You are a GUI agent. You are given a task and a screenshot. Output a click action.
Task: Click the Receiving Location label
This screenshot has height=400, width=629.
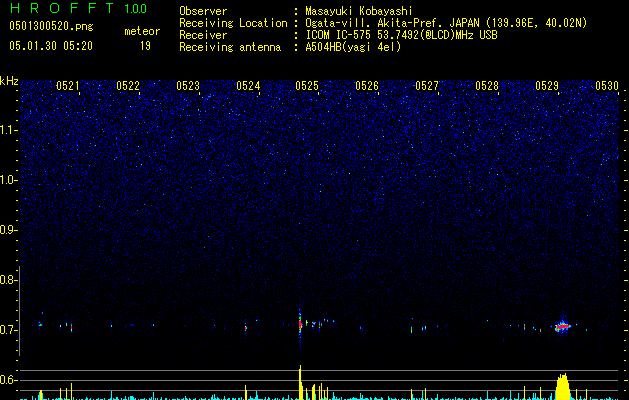click(233, 23)
